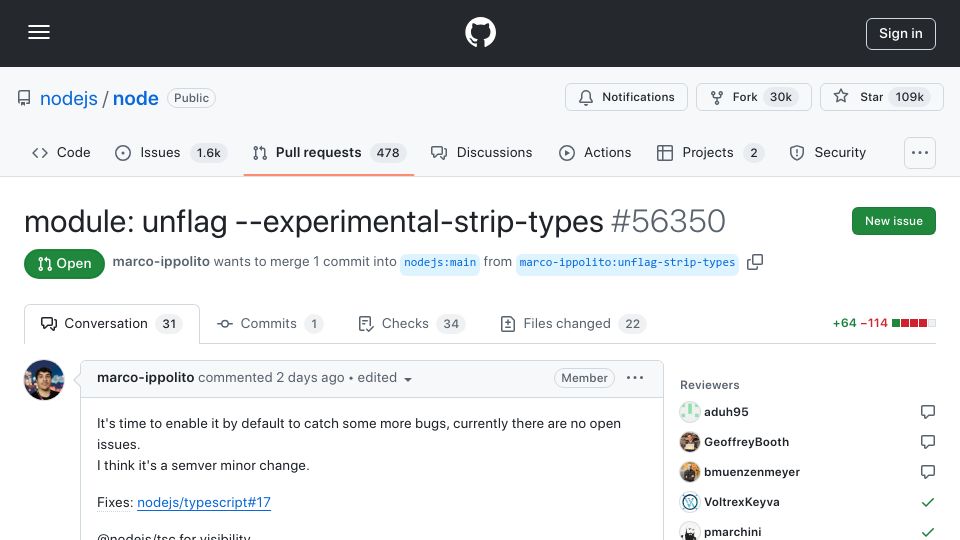
Task: Click the green Open status badge
Action: (x=64, y=264)
